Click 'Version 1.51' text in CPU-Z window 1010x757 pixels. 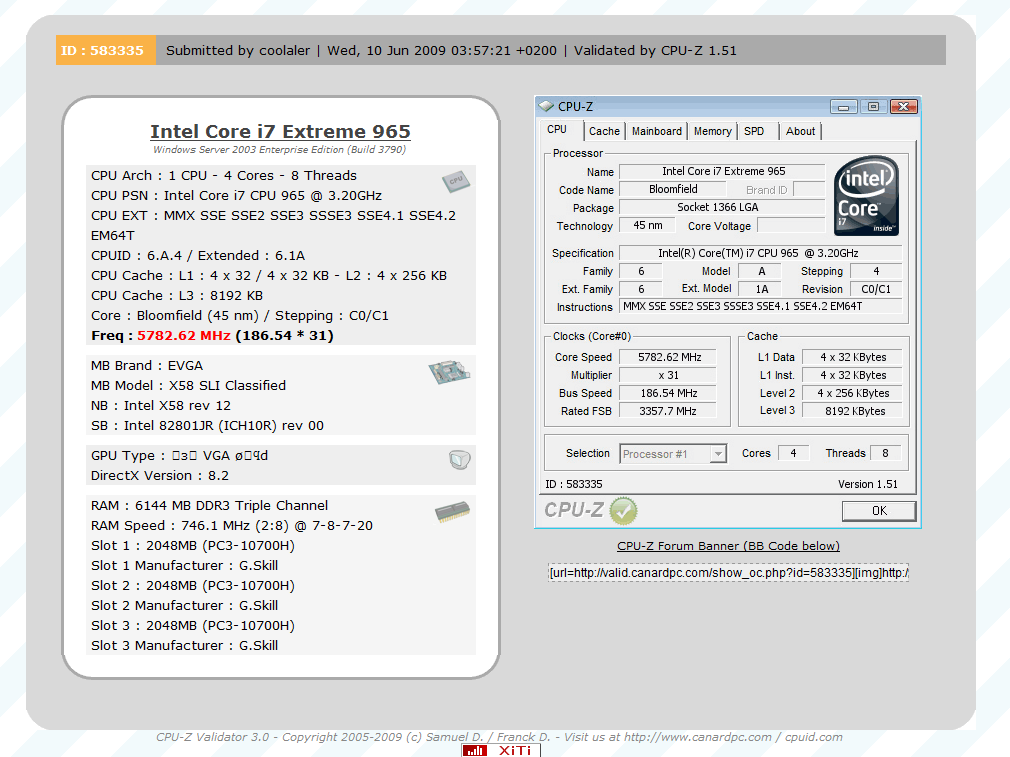(x=867, y=484)
